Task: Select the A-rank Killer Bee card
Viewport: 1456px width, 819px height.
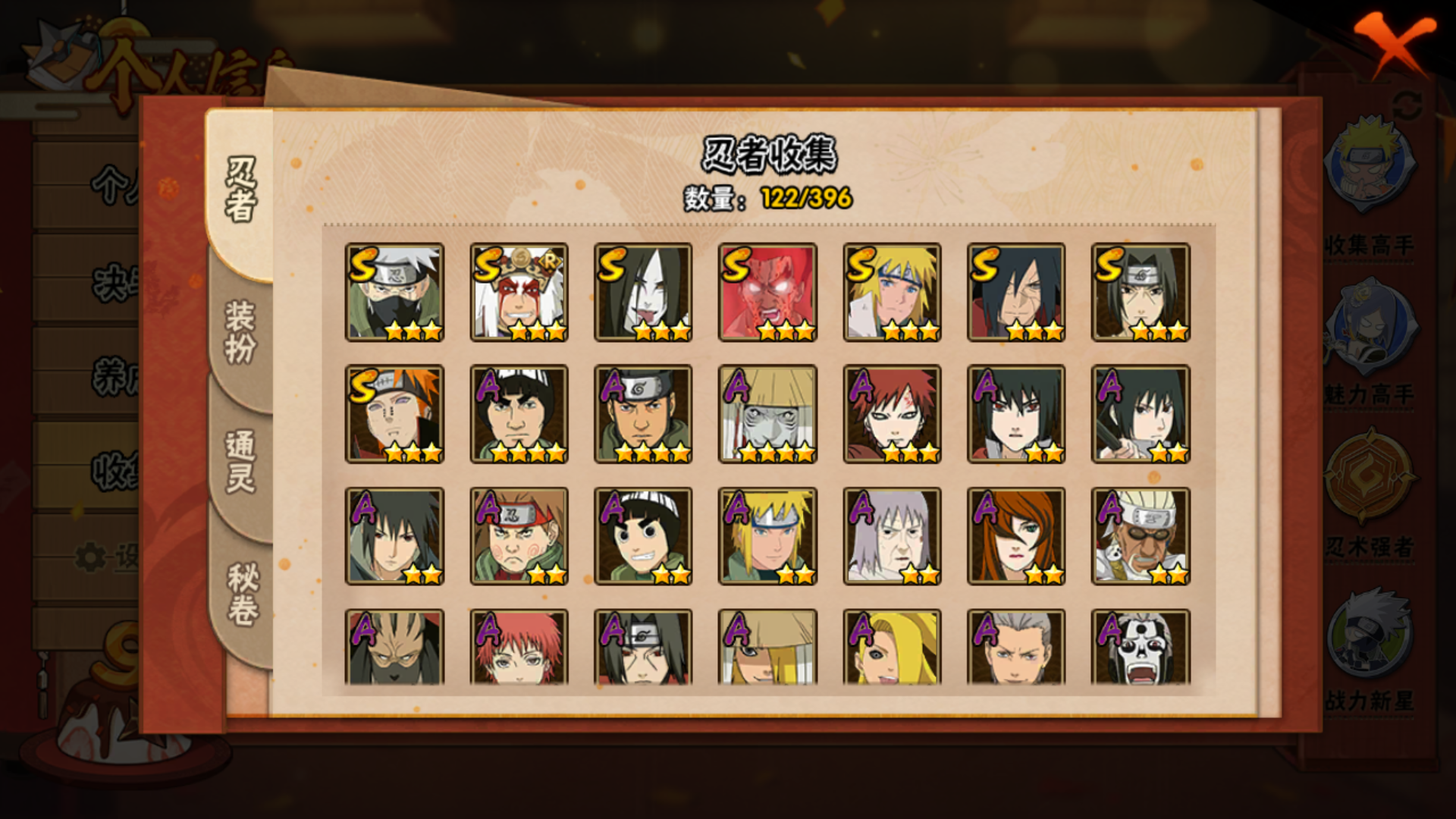Action: pyautogui.click(x=1141, y=536)
